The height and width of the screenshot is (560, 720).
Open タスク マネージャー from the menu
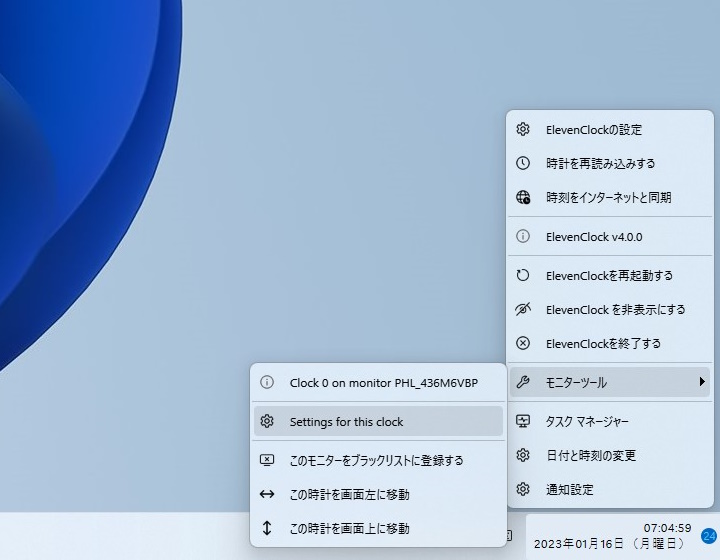click(610, 421)
